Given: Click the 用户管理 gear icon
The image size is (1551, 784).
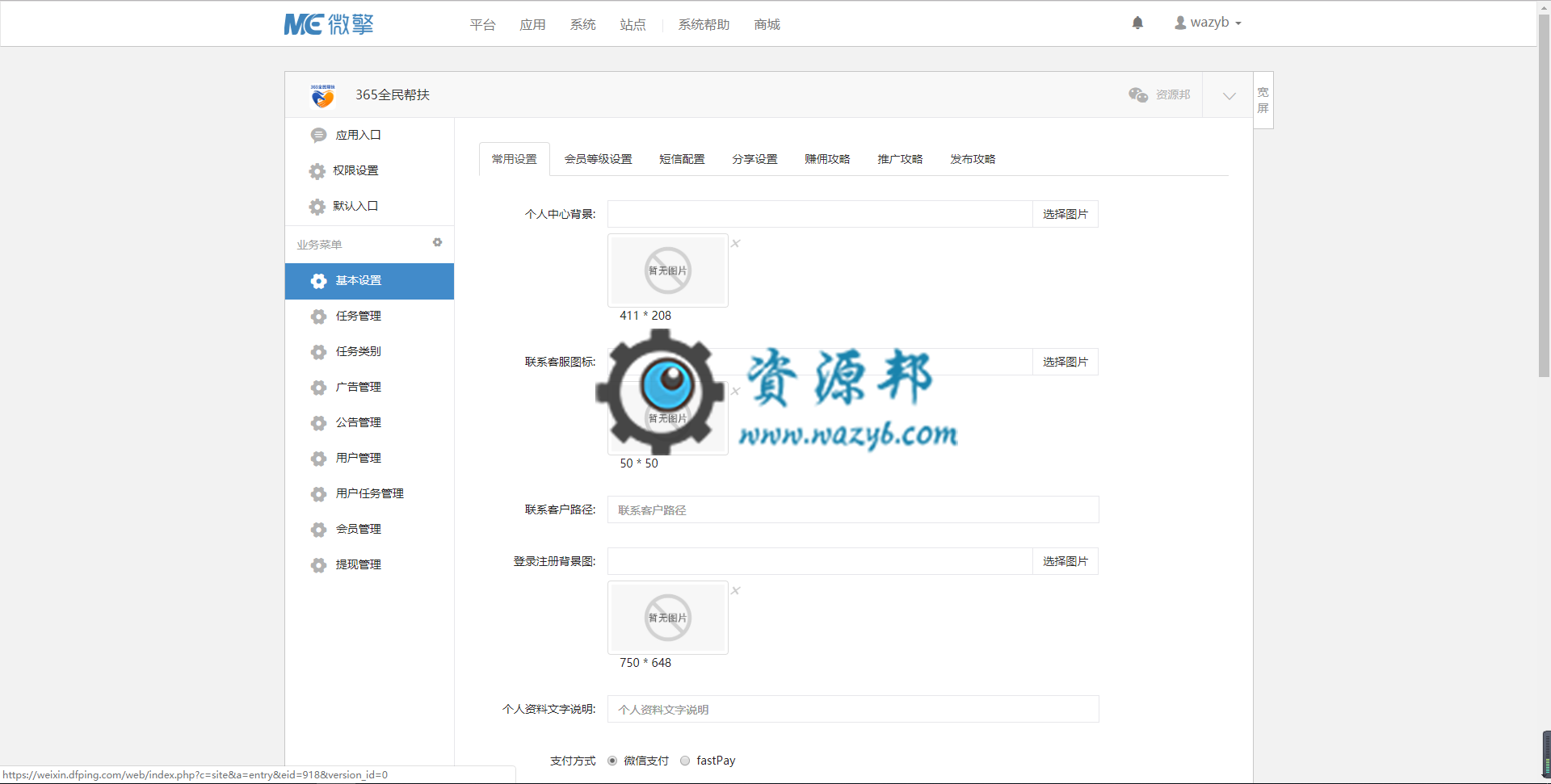Looking at the screenshot, I should click(318, 458).
